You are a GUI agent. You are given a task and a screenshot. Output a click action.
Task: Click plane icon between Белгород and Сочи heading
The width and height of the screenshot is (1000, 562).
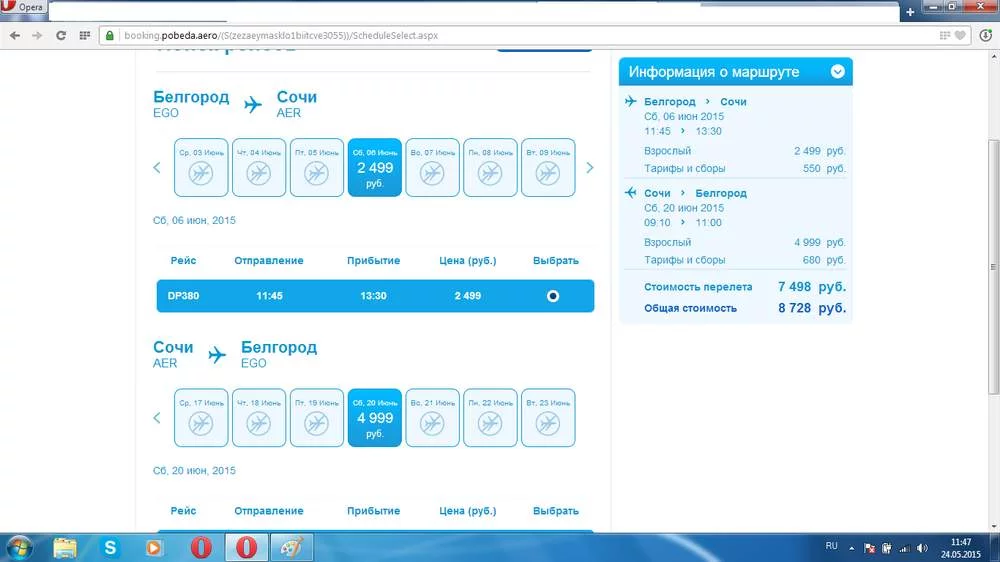[x=253, y=104]
